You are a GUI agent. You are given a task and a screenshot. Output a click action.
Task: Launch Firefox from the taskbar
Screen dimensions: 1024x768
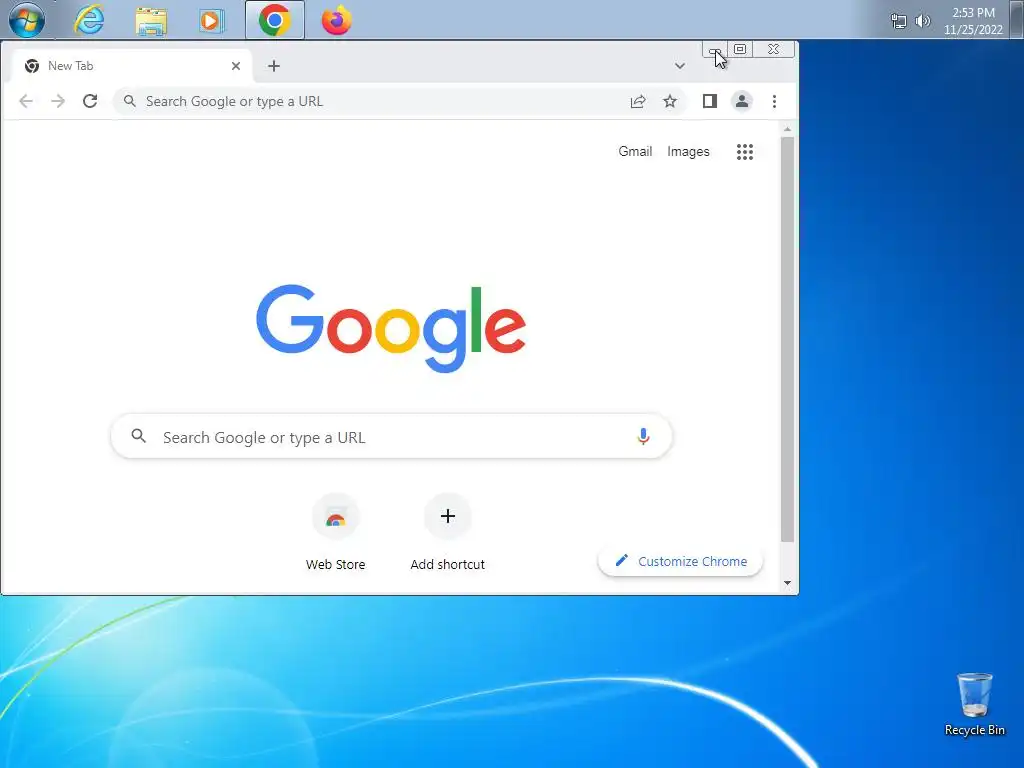336,20
